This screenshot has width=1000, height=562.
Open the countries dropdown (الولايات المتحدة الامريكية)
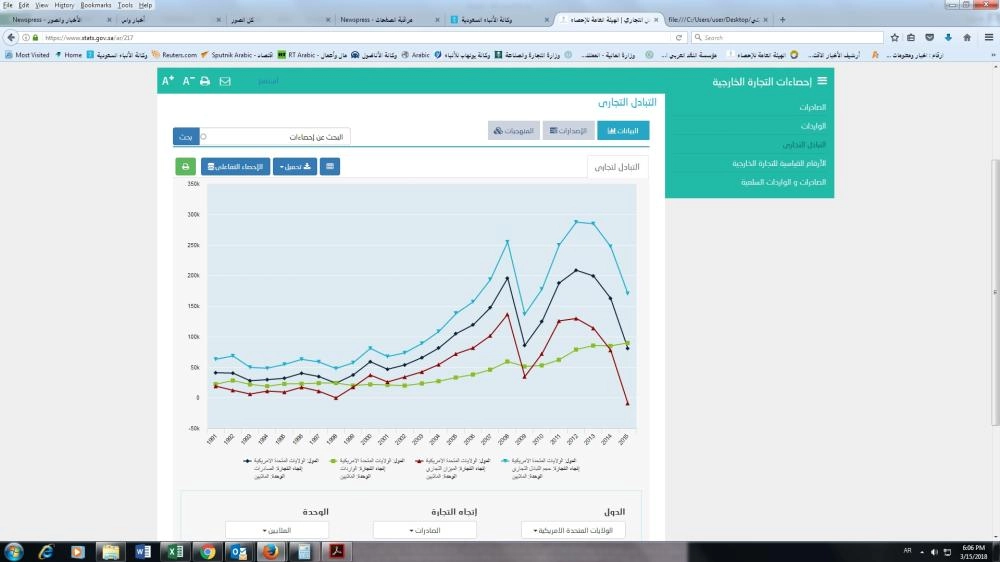pyautogui.click(x=573, y=530)
